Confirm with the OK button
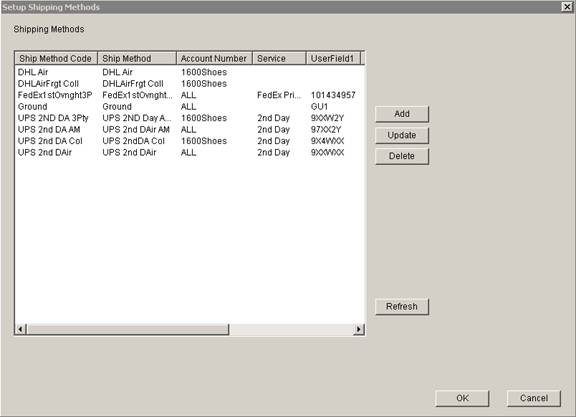Image resolution: width=576 pixels, height=417 pixels. 462,398
